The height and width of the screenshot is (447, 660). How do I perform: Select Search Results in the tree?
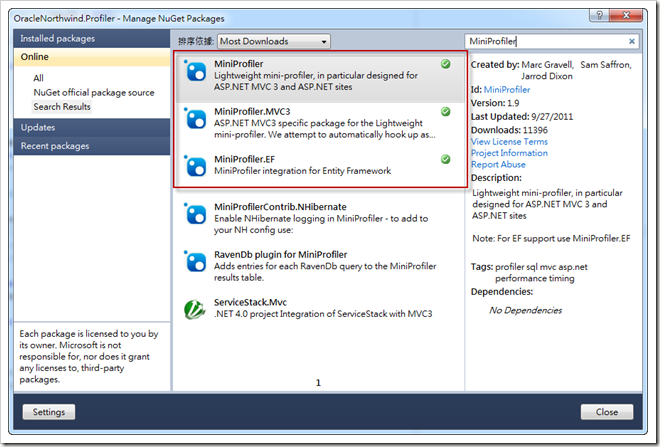coord(62,106)
